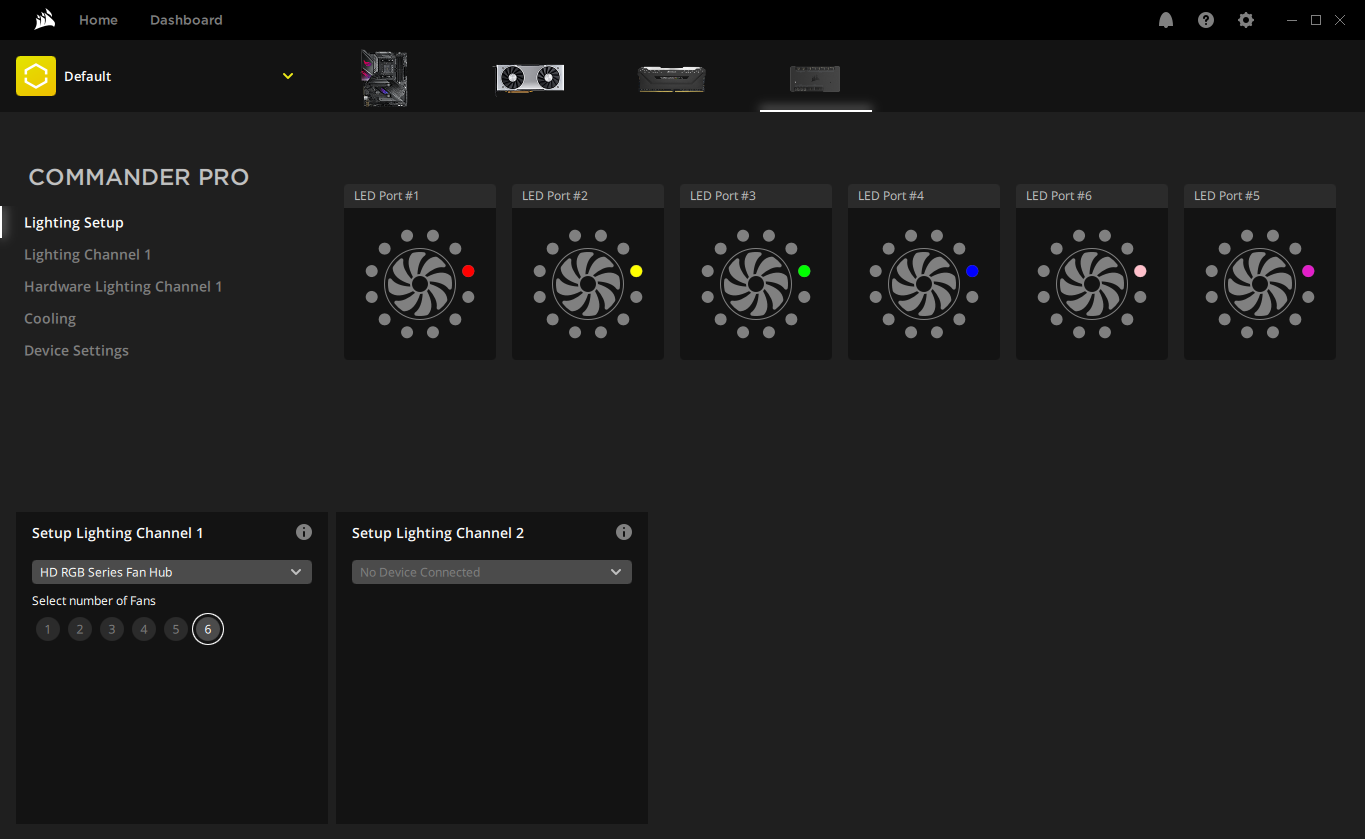The height and width of the screenshot is (839, 1365).
Task: Click the green LED on Port #3 fan
Action: (x=804, y=271)
